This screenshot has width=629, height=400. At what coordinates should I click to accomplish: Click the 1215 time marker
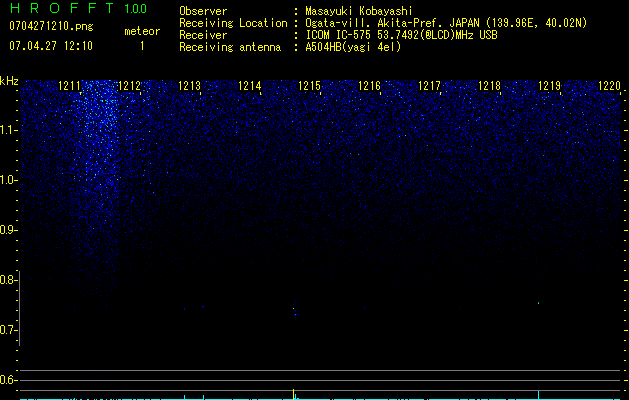pos(309,86)
